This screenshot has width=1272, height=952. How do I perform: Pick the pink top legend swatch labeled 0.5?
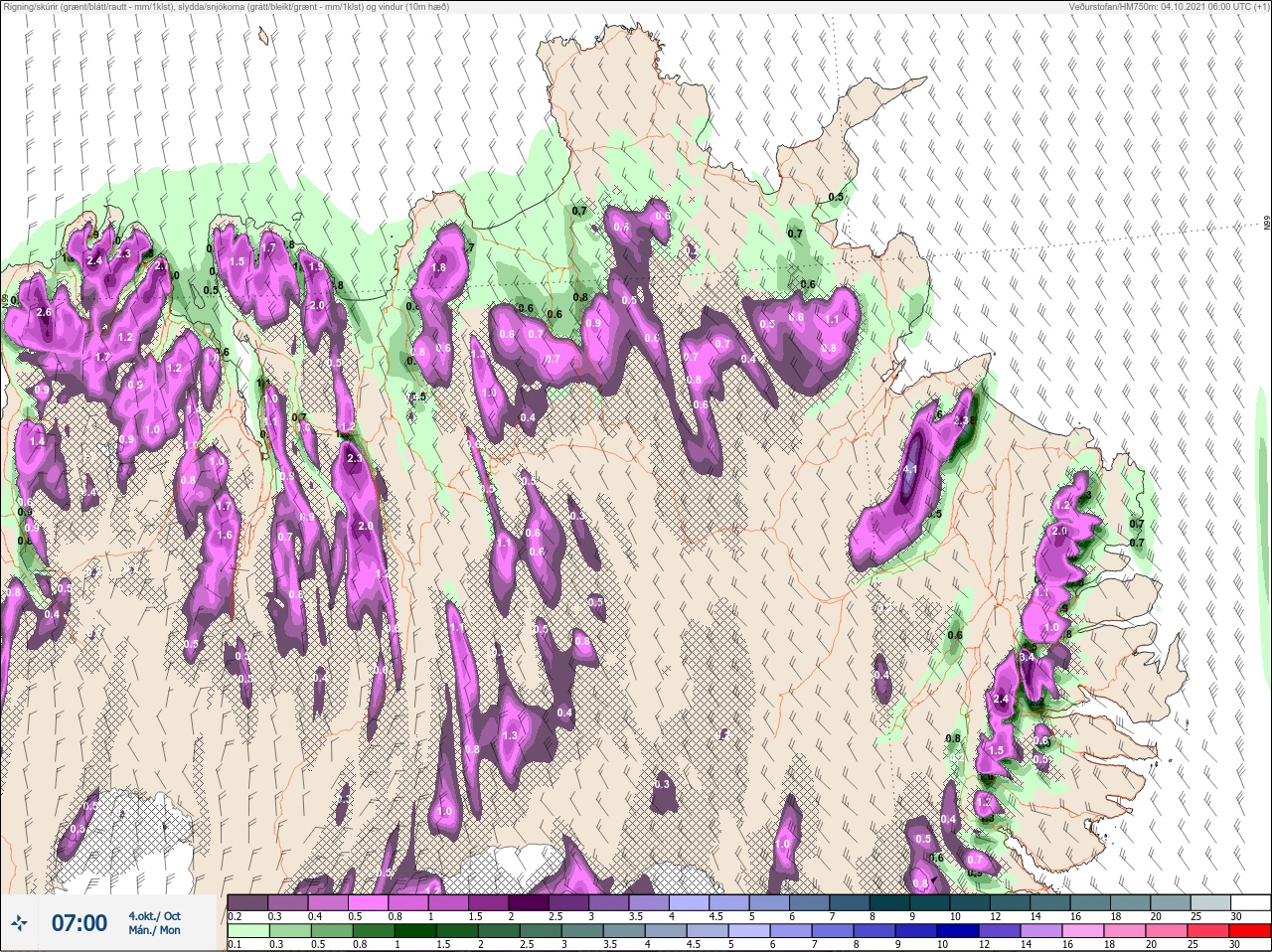369,902
